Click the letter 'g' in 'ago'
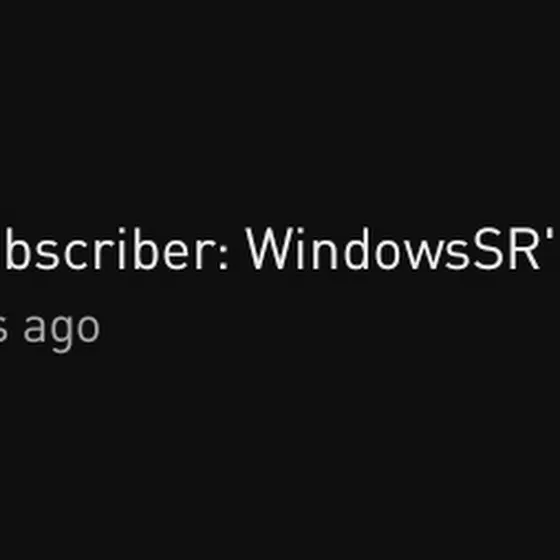 61,334
